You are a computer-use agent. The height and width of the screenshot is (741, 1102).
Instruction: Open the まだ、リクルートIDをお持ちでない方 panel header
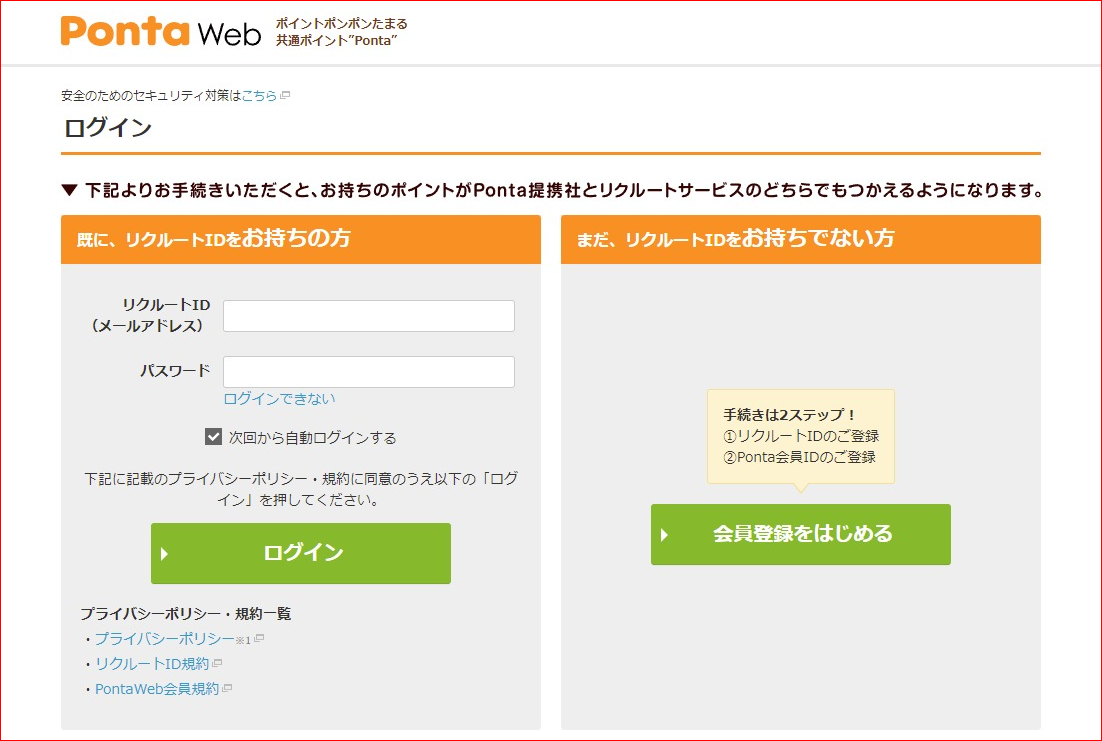tap(800, 239)
